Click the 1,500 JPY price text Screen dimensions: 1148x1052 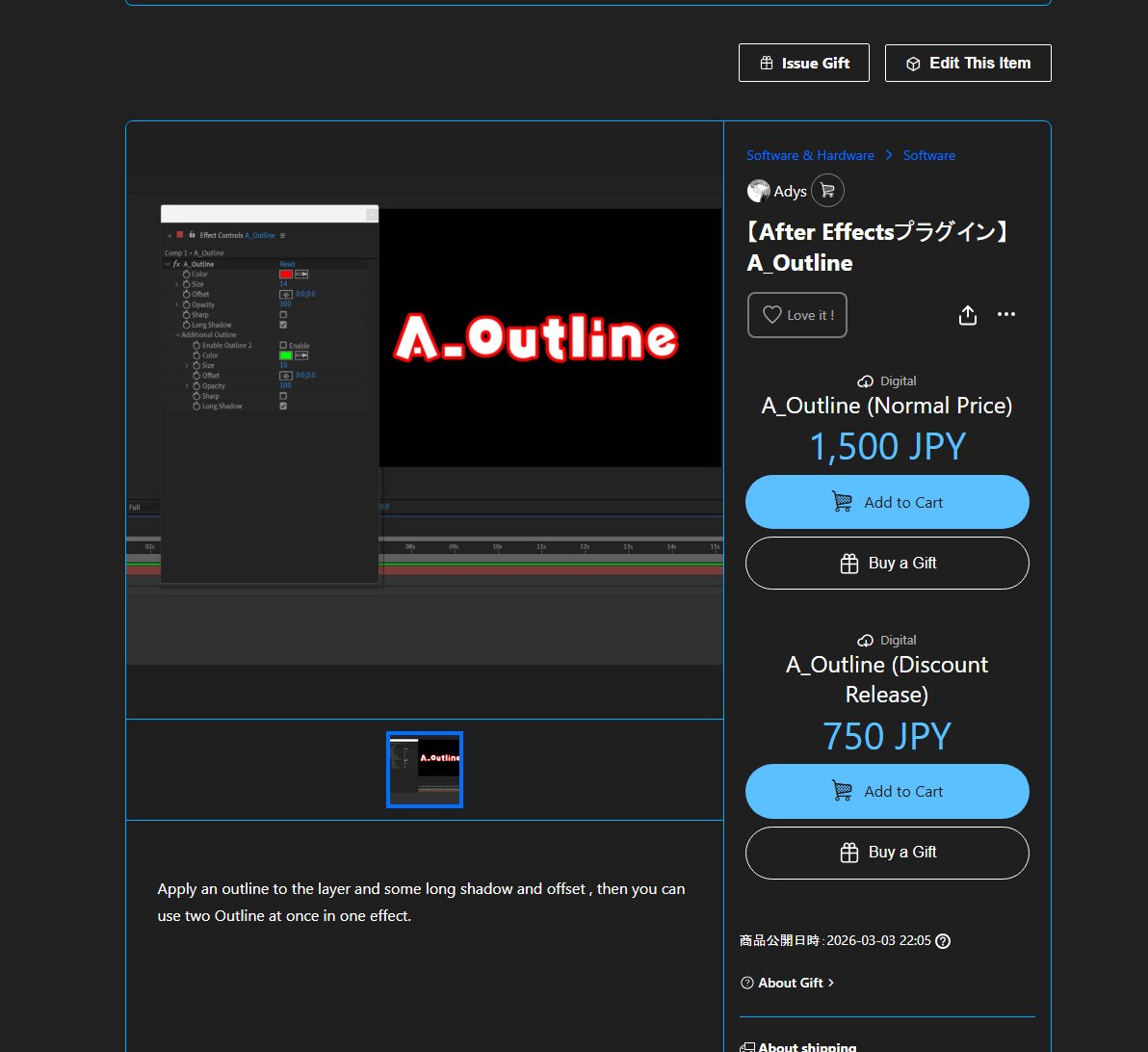coord(887,446)
